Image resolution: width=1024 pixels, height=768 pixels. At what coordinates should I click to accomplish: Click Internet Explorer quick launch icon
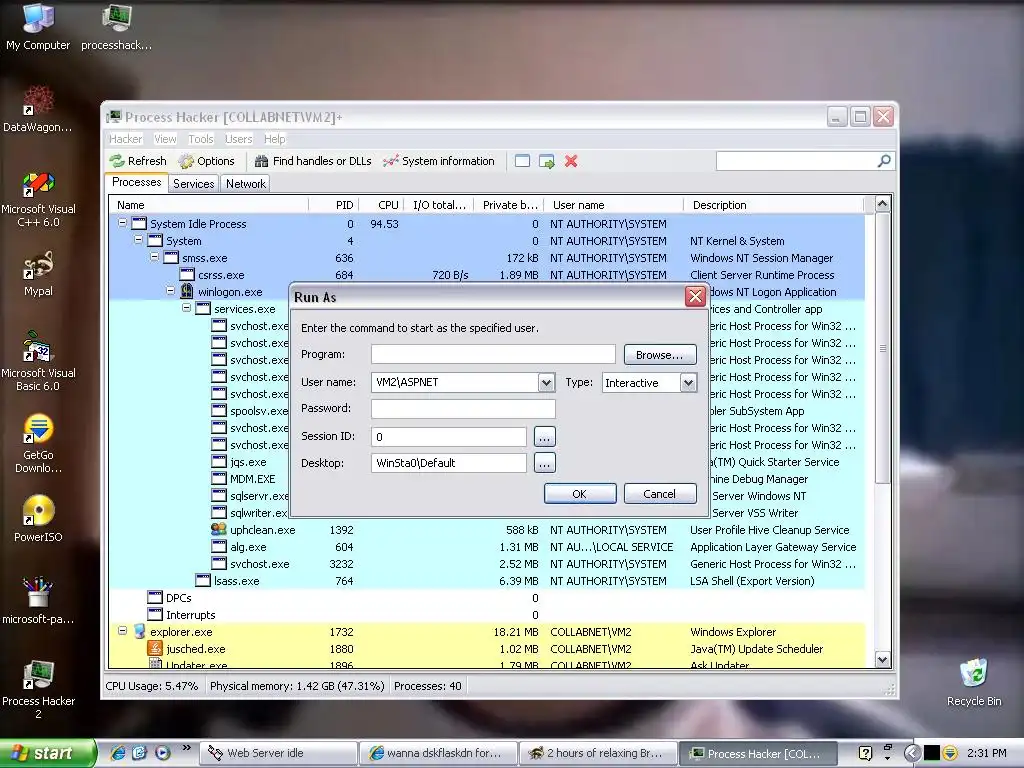[x=118, y=753]
